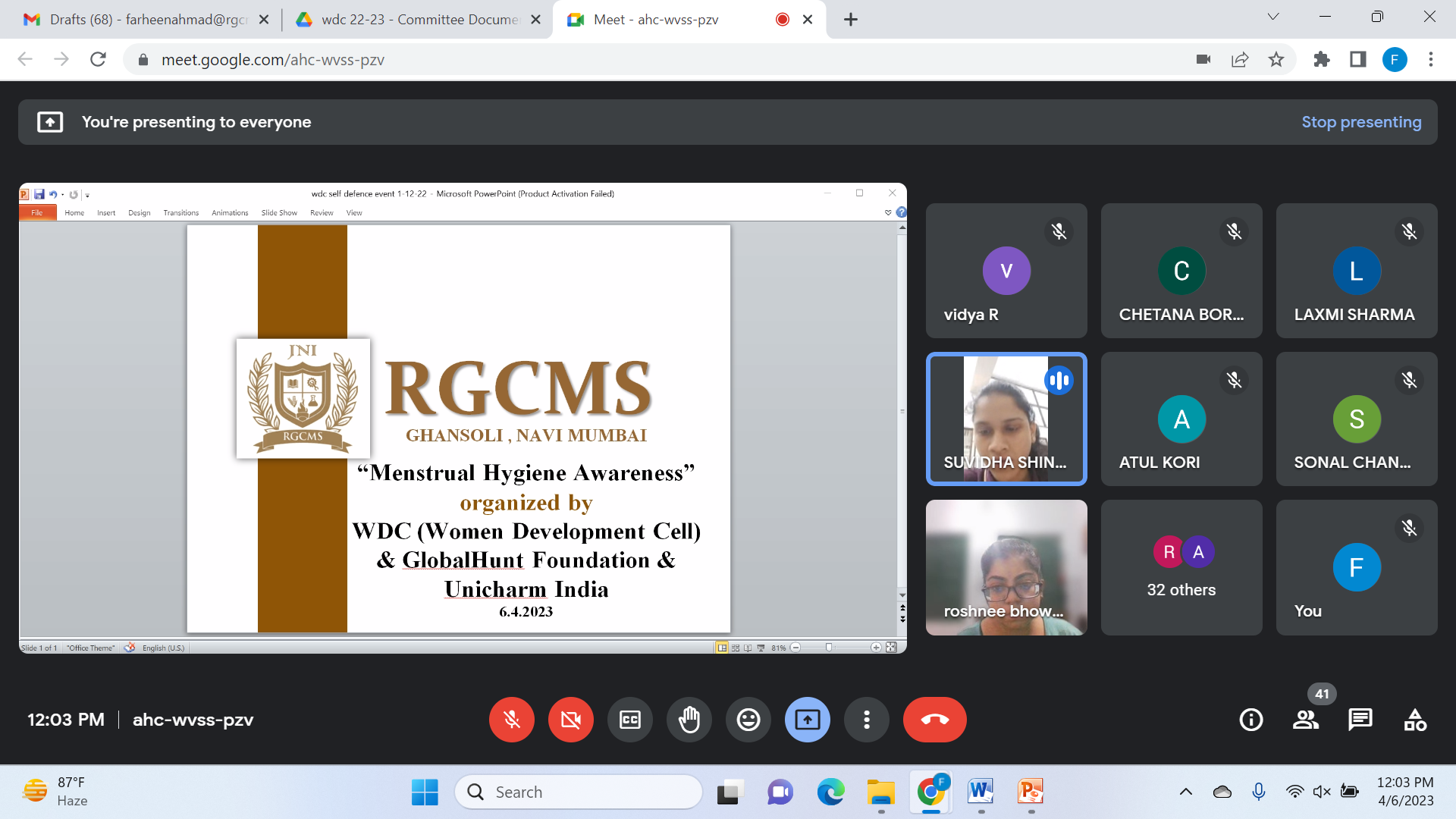This screenshot has width=1456, height=819.
Task: Raise hand in the meeting
Action: (689, 719)
